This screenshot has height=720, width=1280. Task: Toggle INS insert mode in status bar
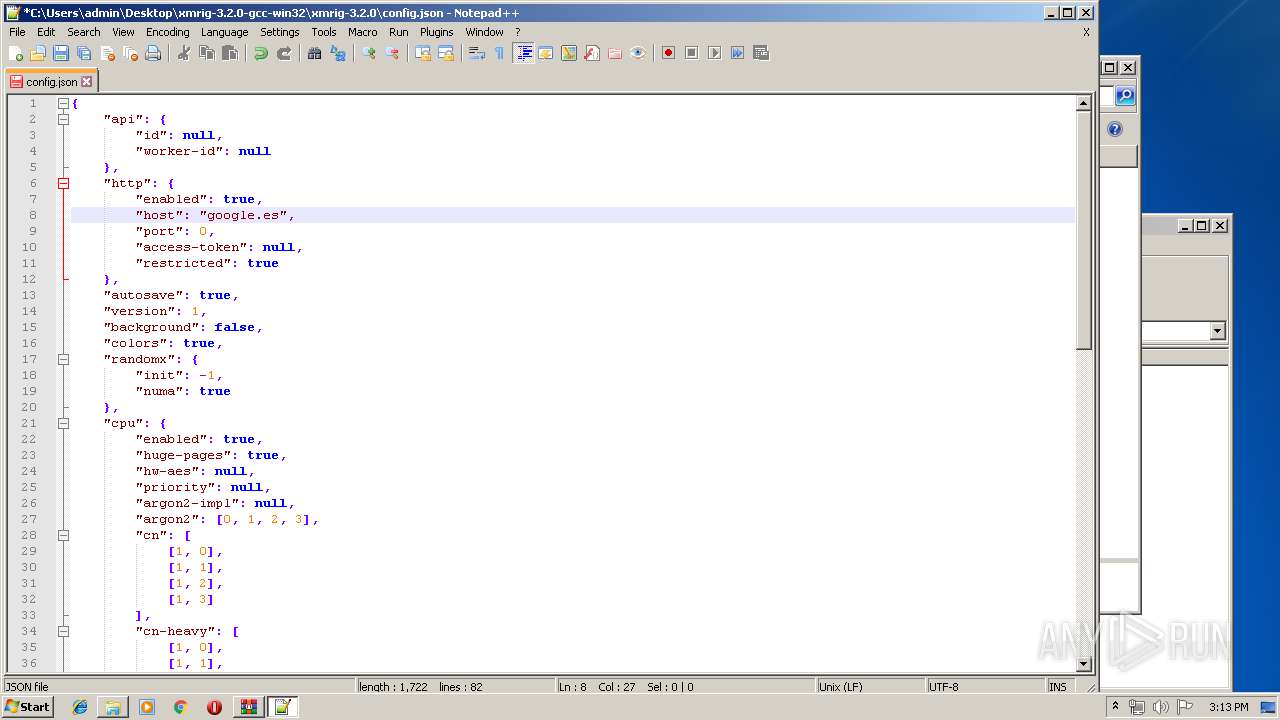pyautogui.click(x=1057, y=687)
